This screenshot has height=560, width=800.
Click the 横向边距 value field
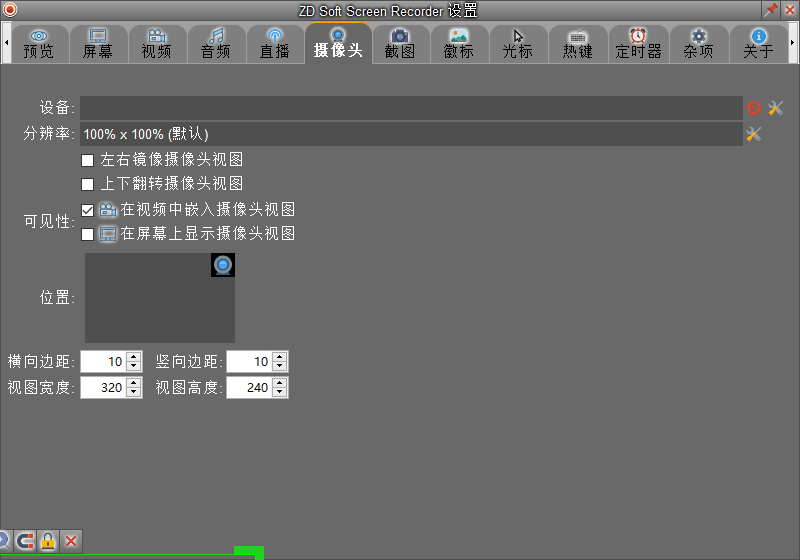click(x=103, y=362)
